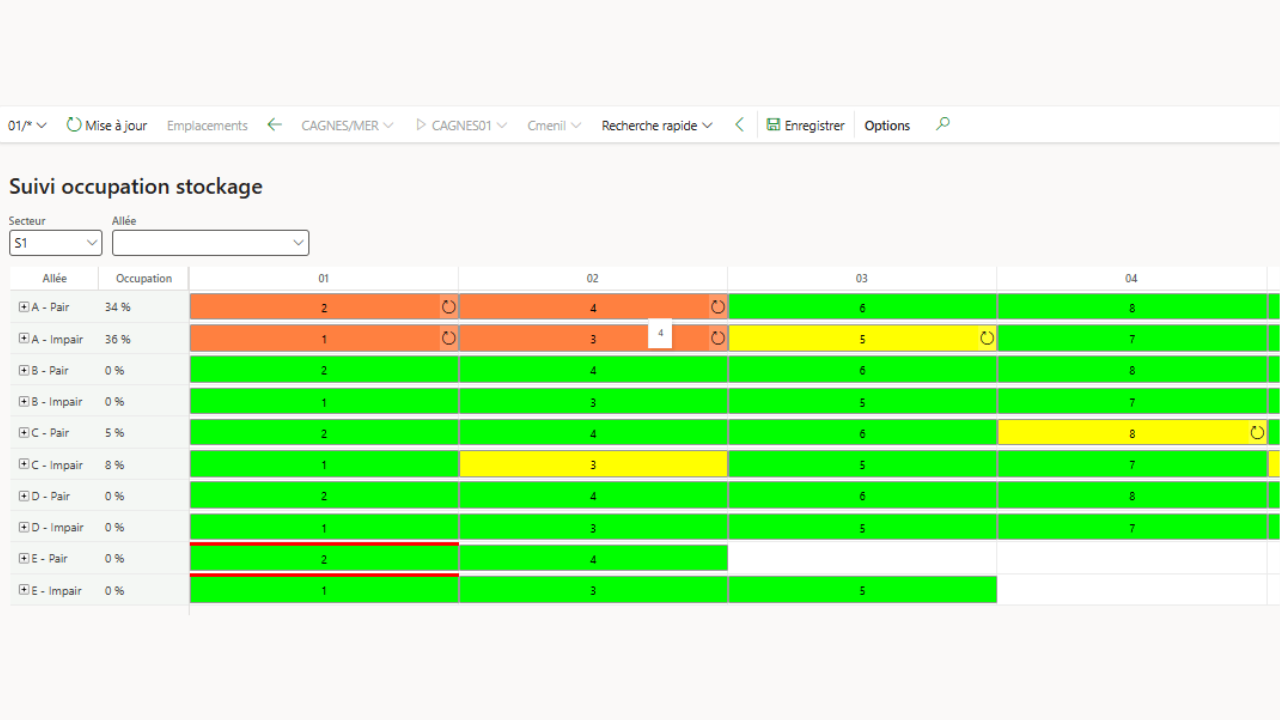The width and height of the screenshot is (1280, 720).
Task: Open Options in the toolbar
Action: tap(887, 125)
